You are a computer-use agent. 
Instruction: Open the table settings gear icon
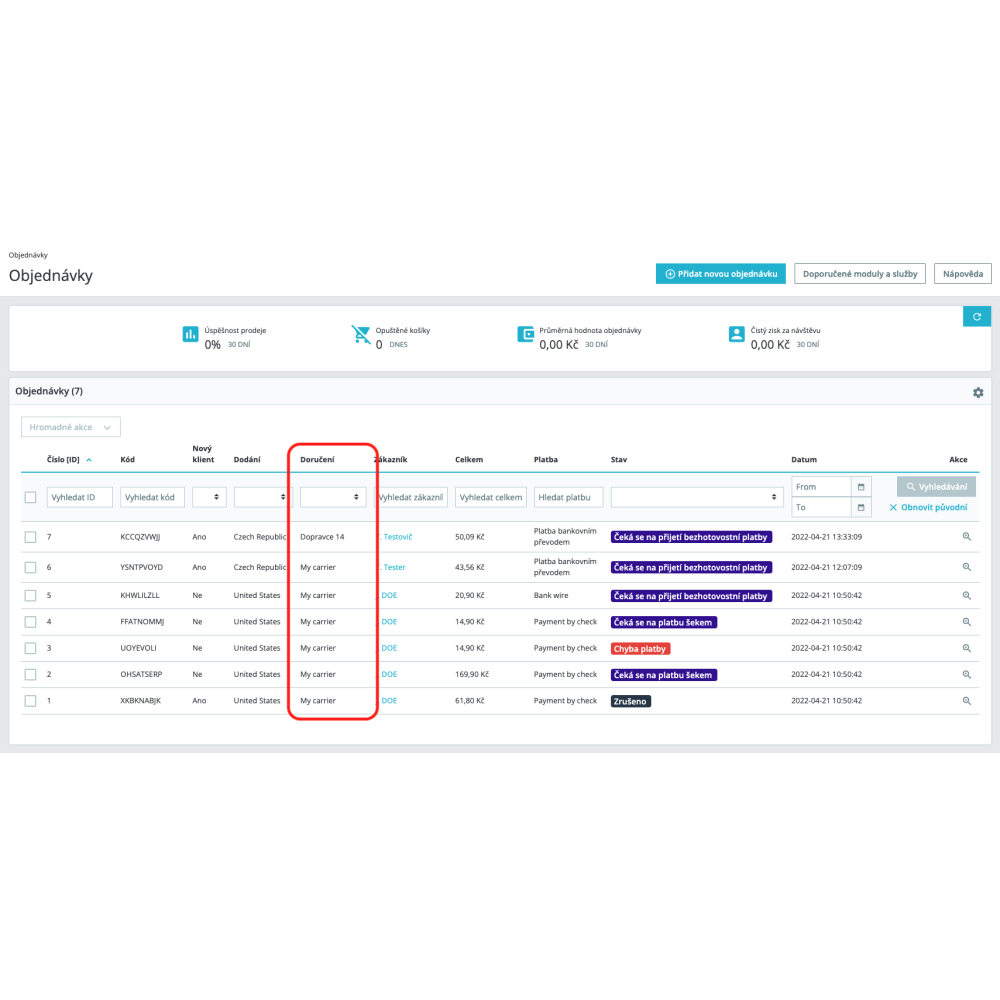click(978, 393)
